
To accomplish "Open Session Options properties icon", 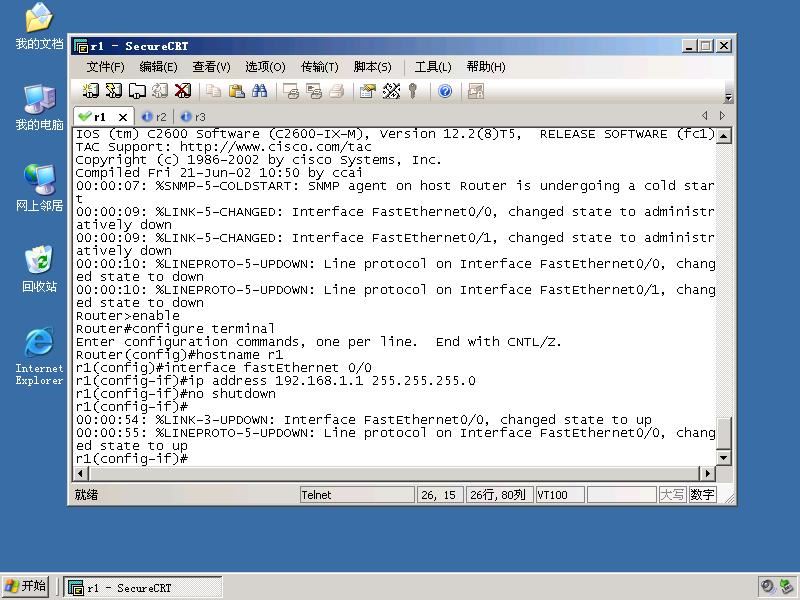I will point(367,91).
